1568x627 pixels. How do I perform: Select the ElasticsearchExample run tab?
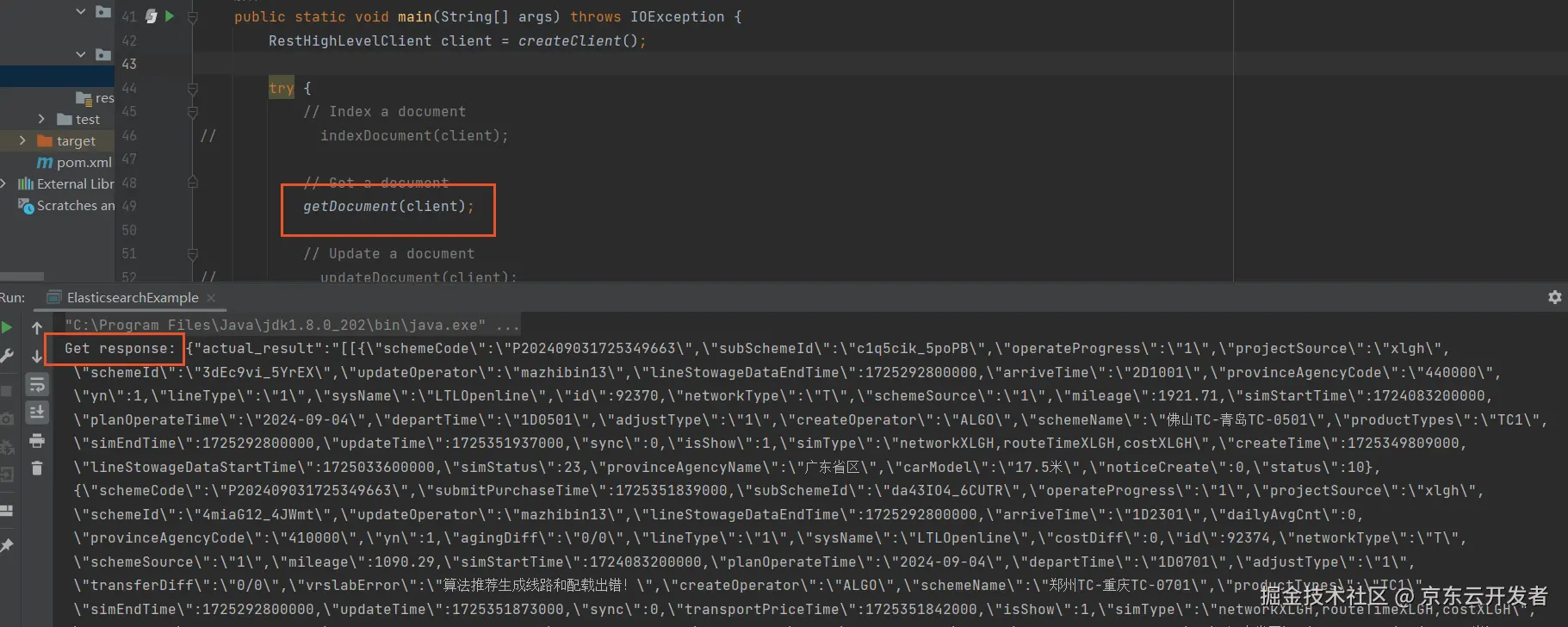(x=132, y=298)
